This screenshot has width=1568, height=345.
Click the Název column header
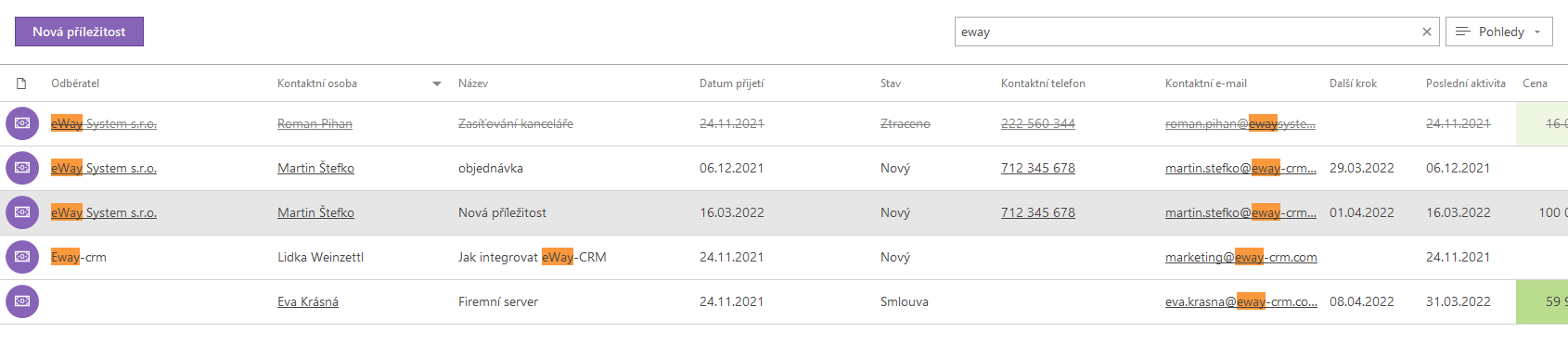[473, 83]
